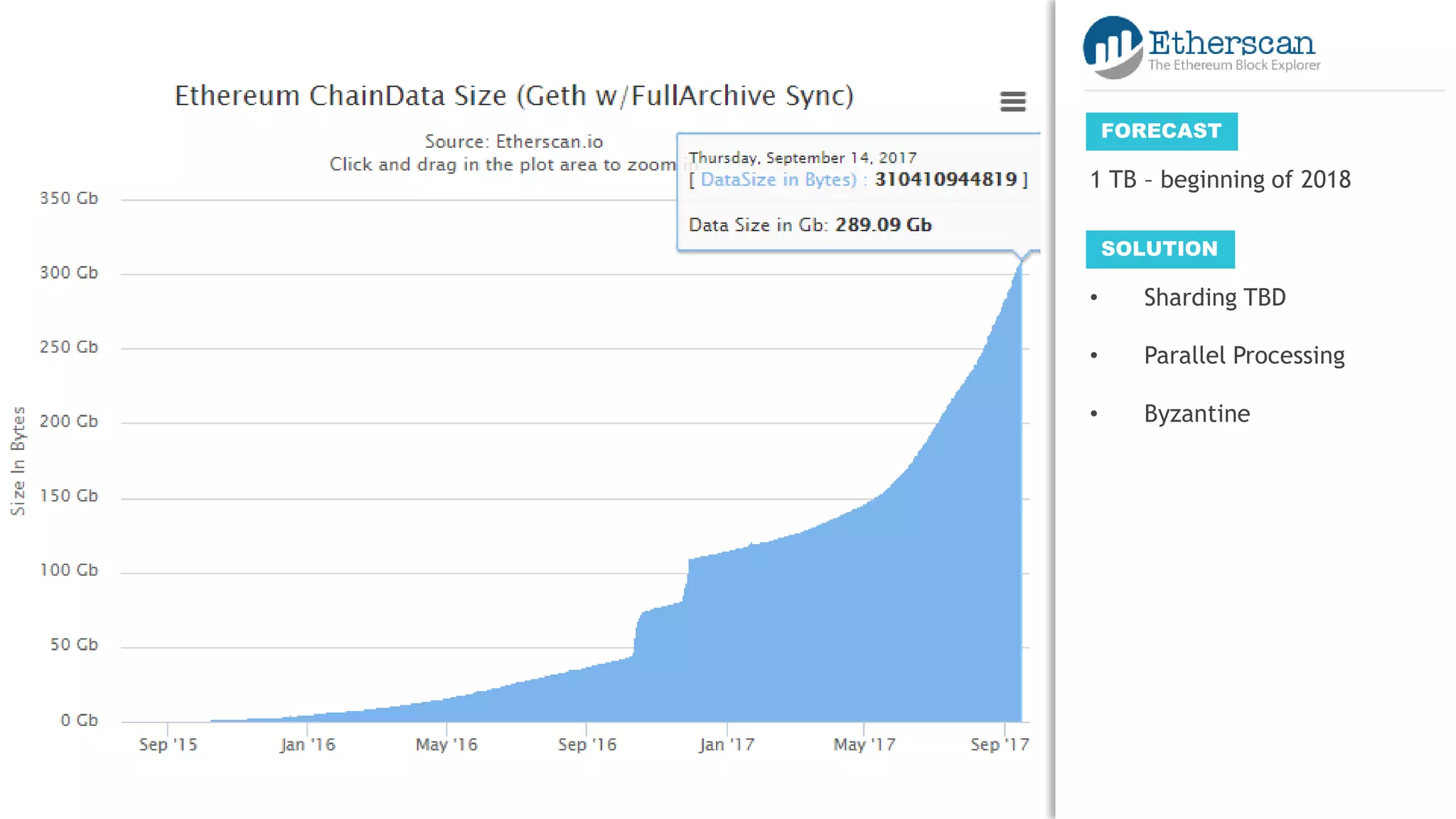
Task: Click the Size In Bytes axis title
Action: (x=18, y=461)
